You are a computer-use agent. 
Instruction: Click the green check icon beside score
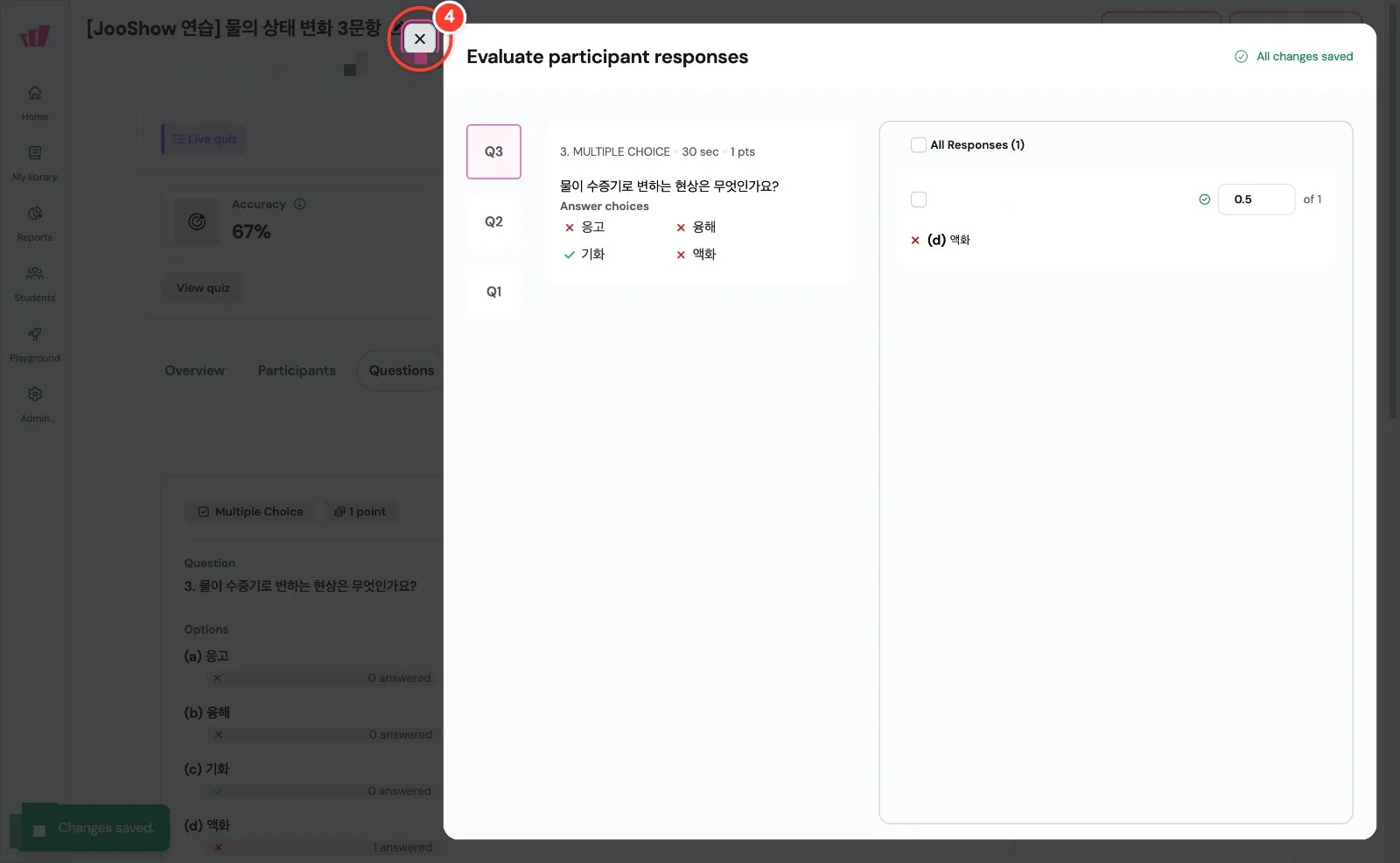point(1204,200)
